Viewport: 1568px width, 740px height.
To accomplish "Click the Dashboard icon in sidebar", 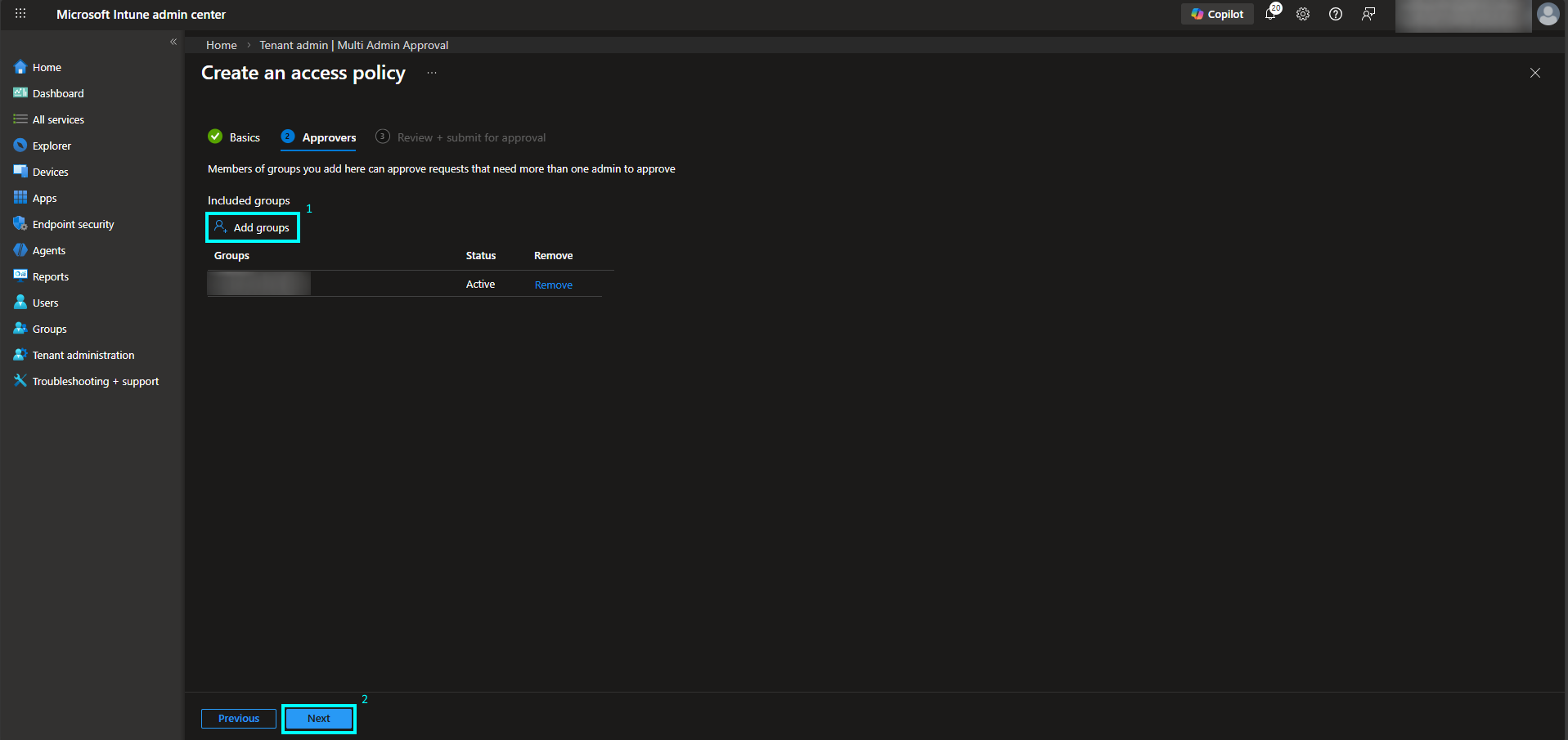I will pyautogui.click(x=20, y=93).
